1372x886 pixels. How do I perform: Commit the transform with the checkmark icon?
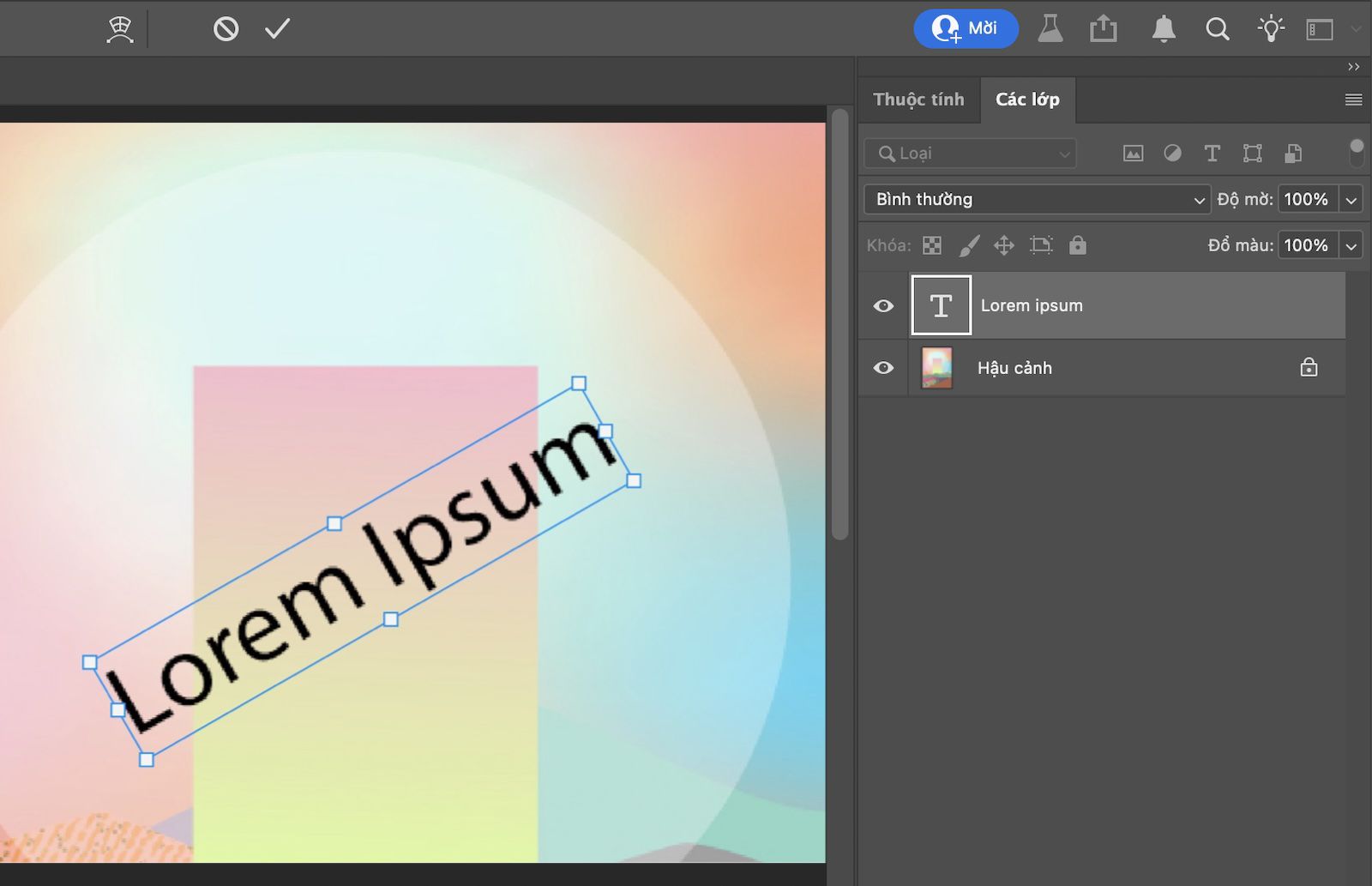[278, 29]
